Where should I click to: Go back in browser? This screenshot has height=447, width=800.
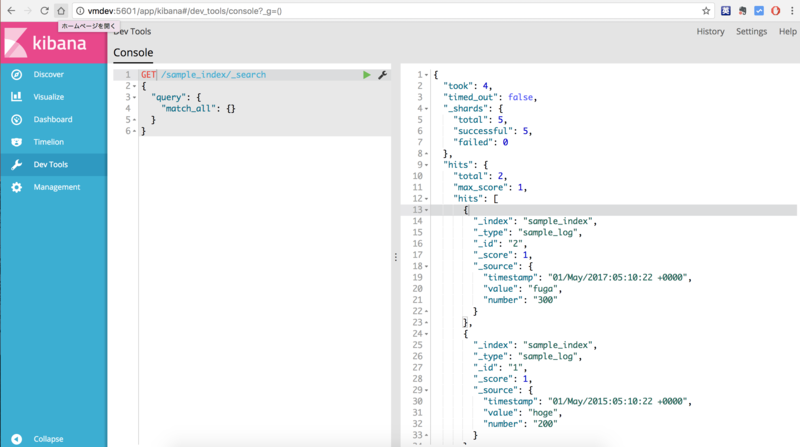[11, 11]
